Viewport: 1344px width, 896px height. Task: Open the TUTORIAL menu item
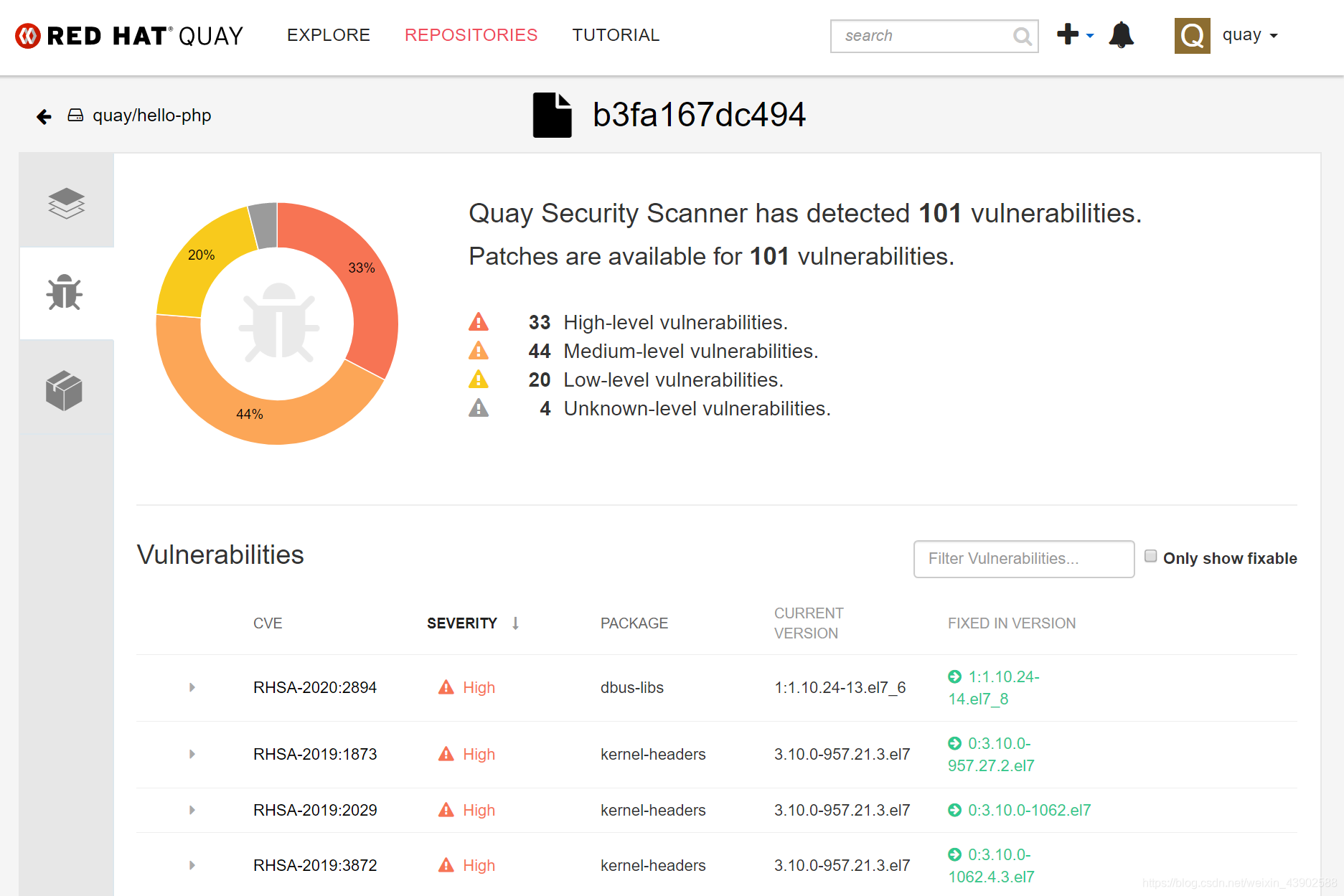616,35
